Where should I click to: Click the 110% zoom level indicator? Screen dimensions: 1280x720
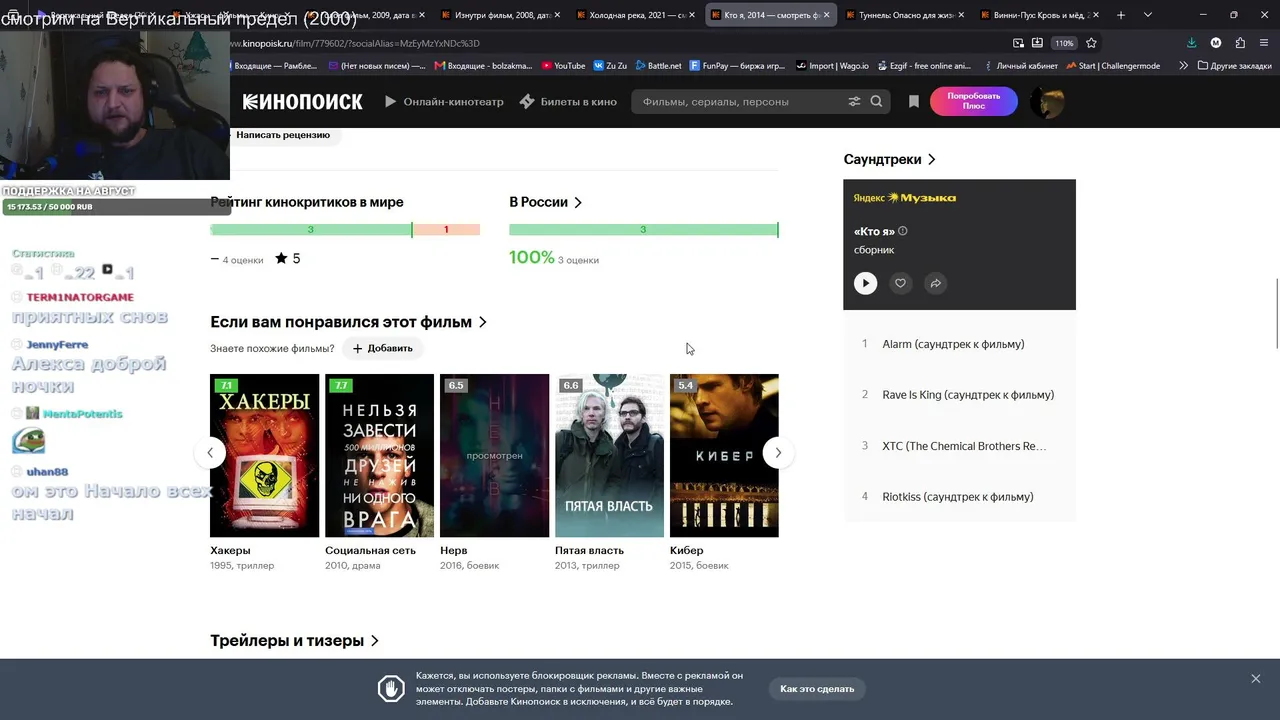tap(1064, 43)
